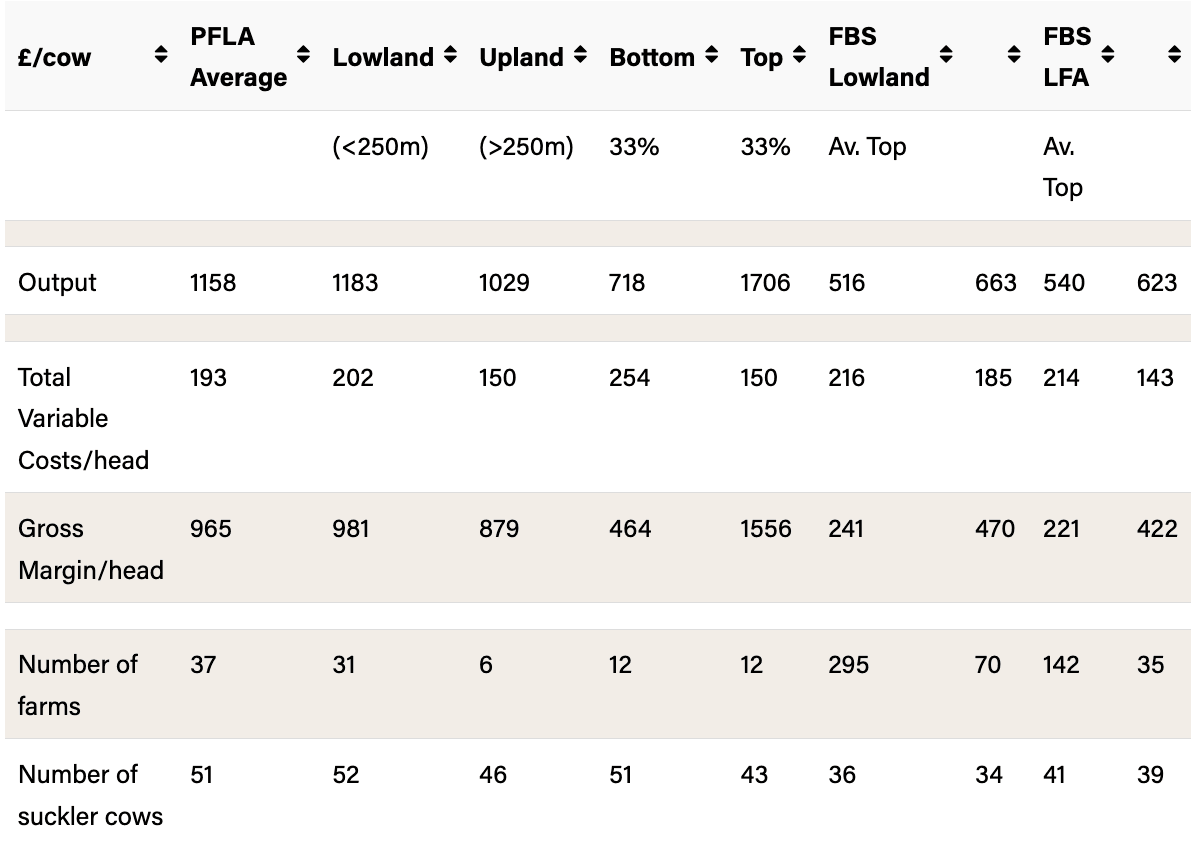Image resolution: width=1194 pixels, height=852 pixels.
Task: Select the Av. Top cell under FBS Lowland
Action: coord(866,146)
